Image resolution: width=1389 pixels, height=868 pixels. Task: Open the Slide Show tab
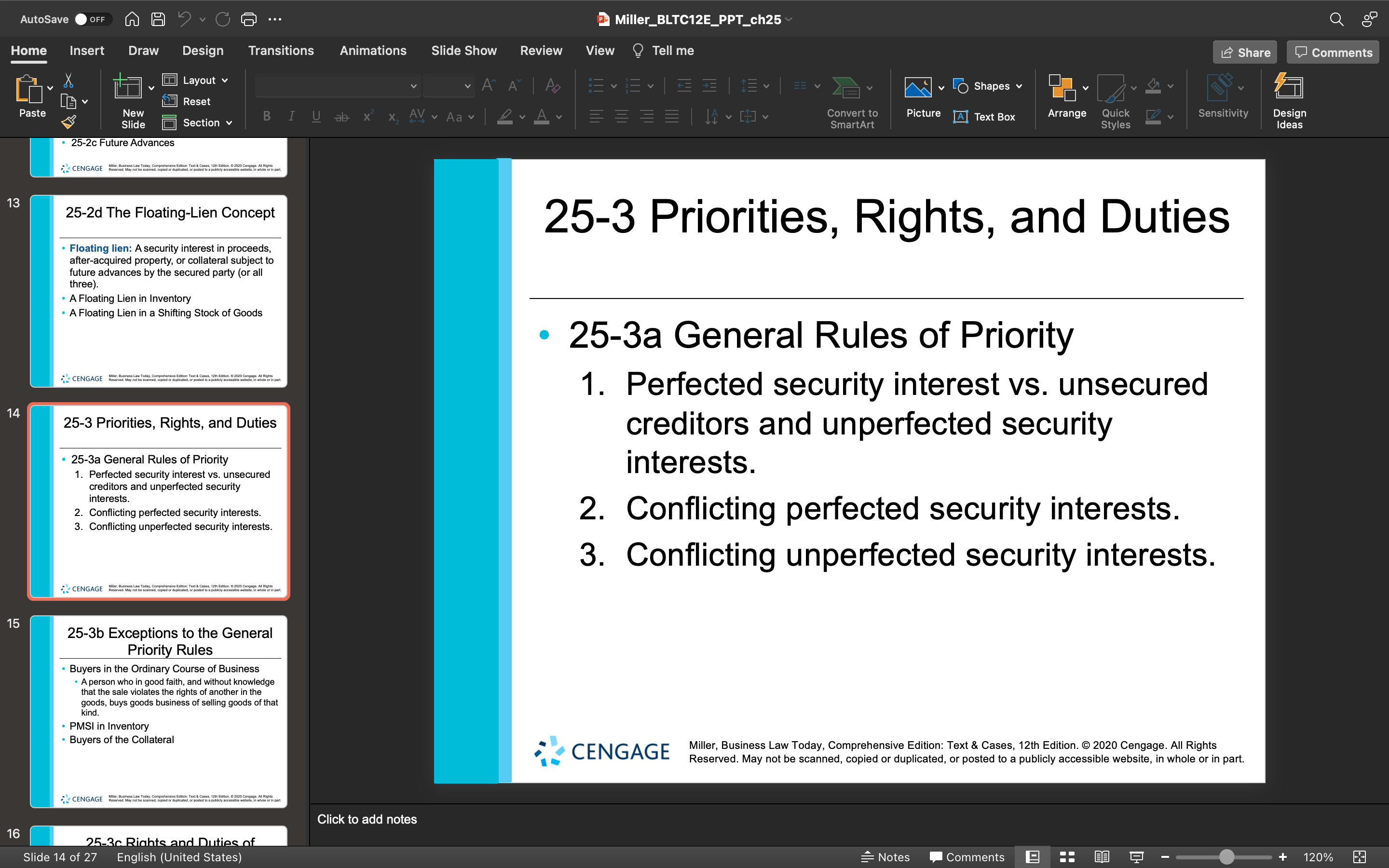tap(464, 51)
